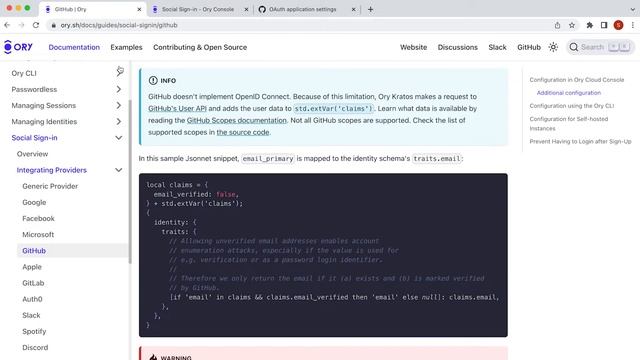Open the side panel icon in Chrome toolbar
This screenshot has width=640, height=360.
[x=604, y=25]
